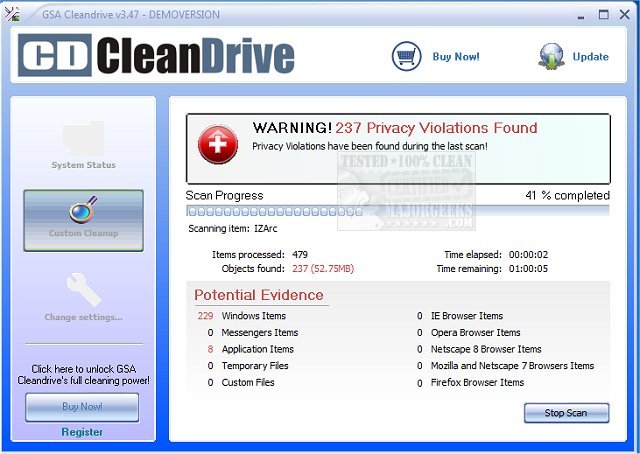Minimize the GSA Cleandrive window

click(581, 16)
